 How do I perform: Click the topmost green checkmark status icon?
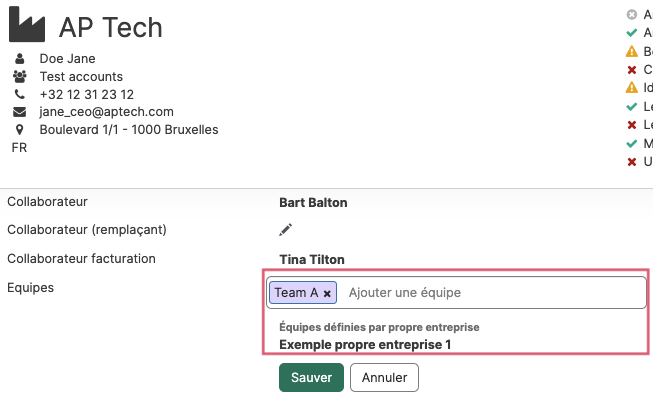(x=632, y=32)
